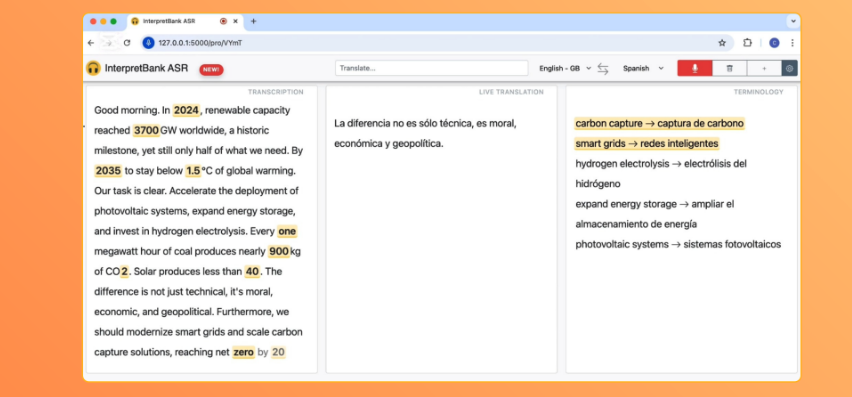Click the InterpretBank headphones logo
Viewport: 852px width, 397px height.
[93, 68]
